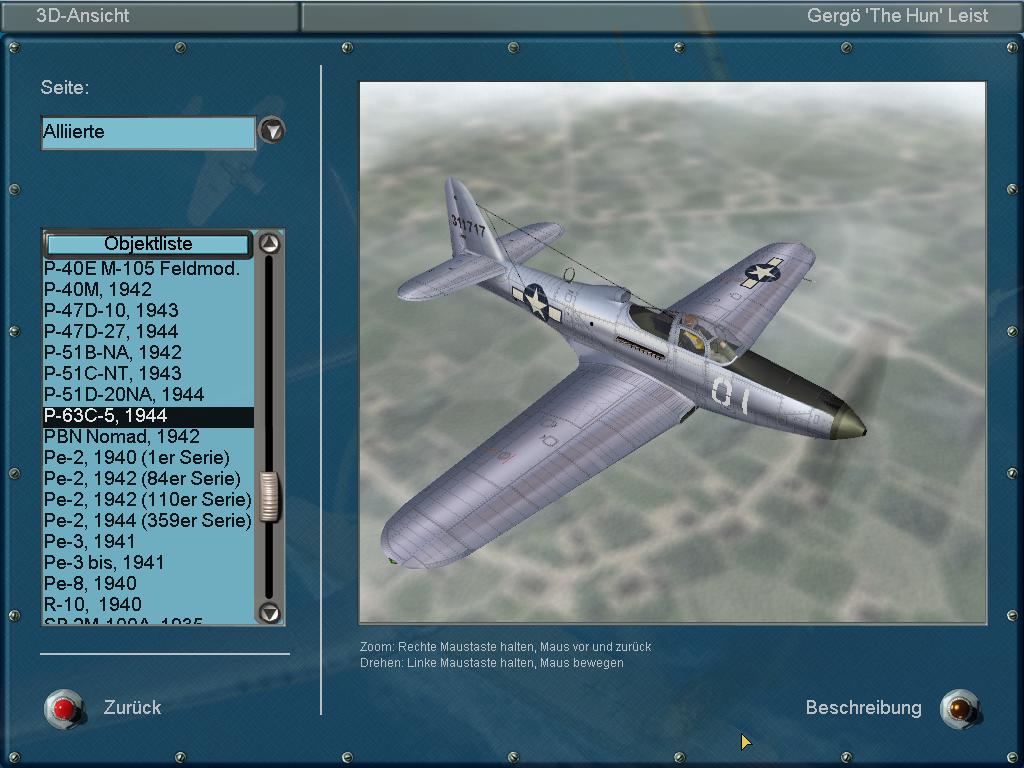Click the Objektliste header
The width and height of the screenshot is (1024, 768).
tap(148, 244)
